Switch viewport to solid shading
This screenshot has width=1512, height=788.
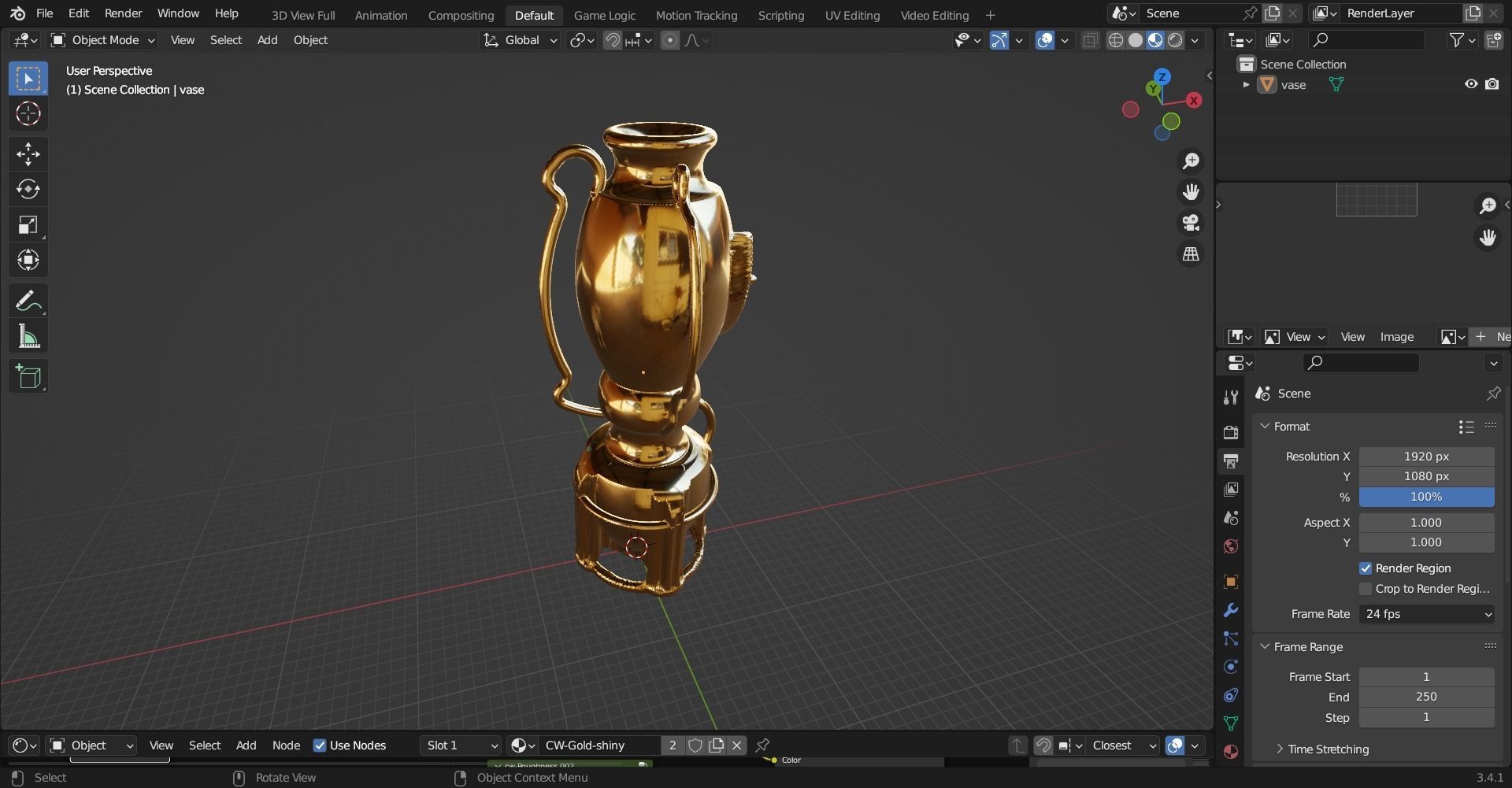point(1136,40)
